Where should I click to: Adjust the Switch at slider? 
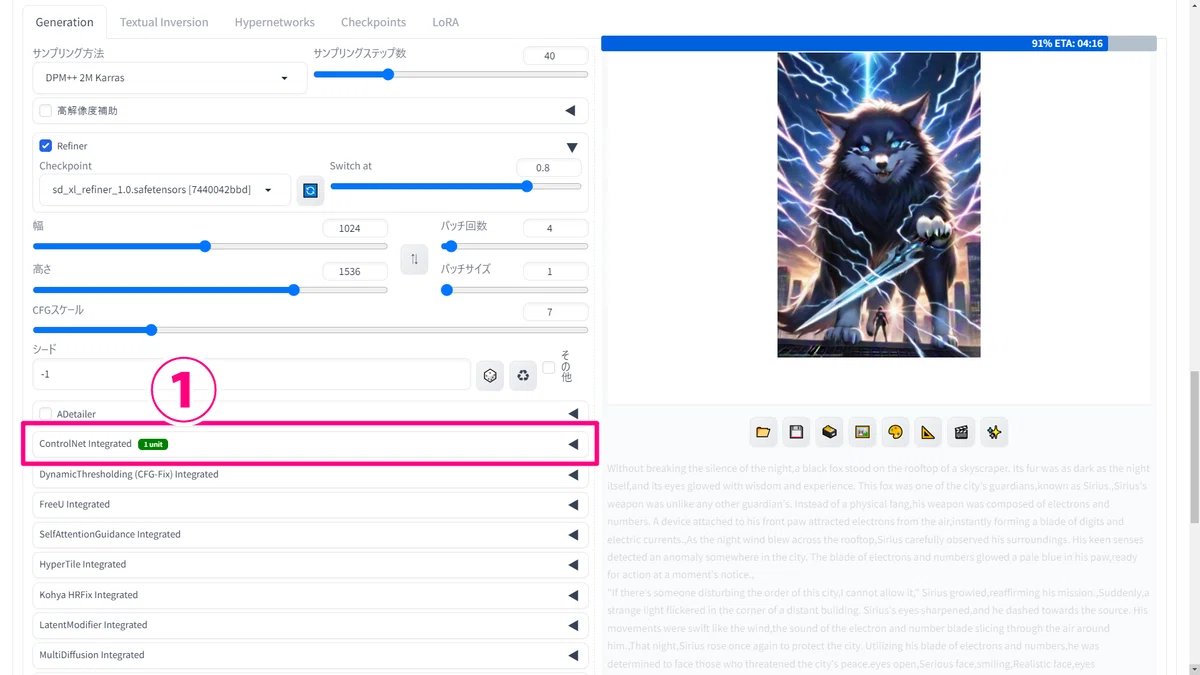[x=455, y=186]
